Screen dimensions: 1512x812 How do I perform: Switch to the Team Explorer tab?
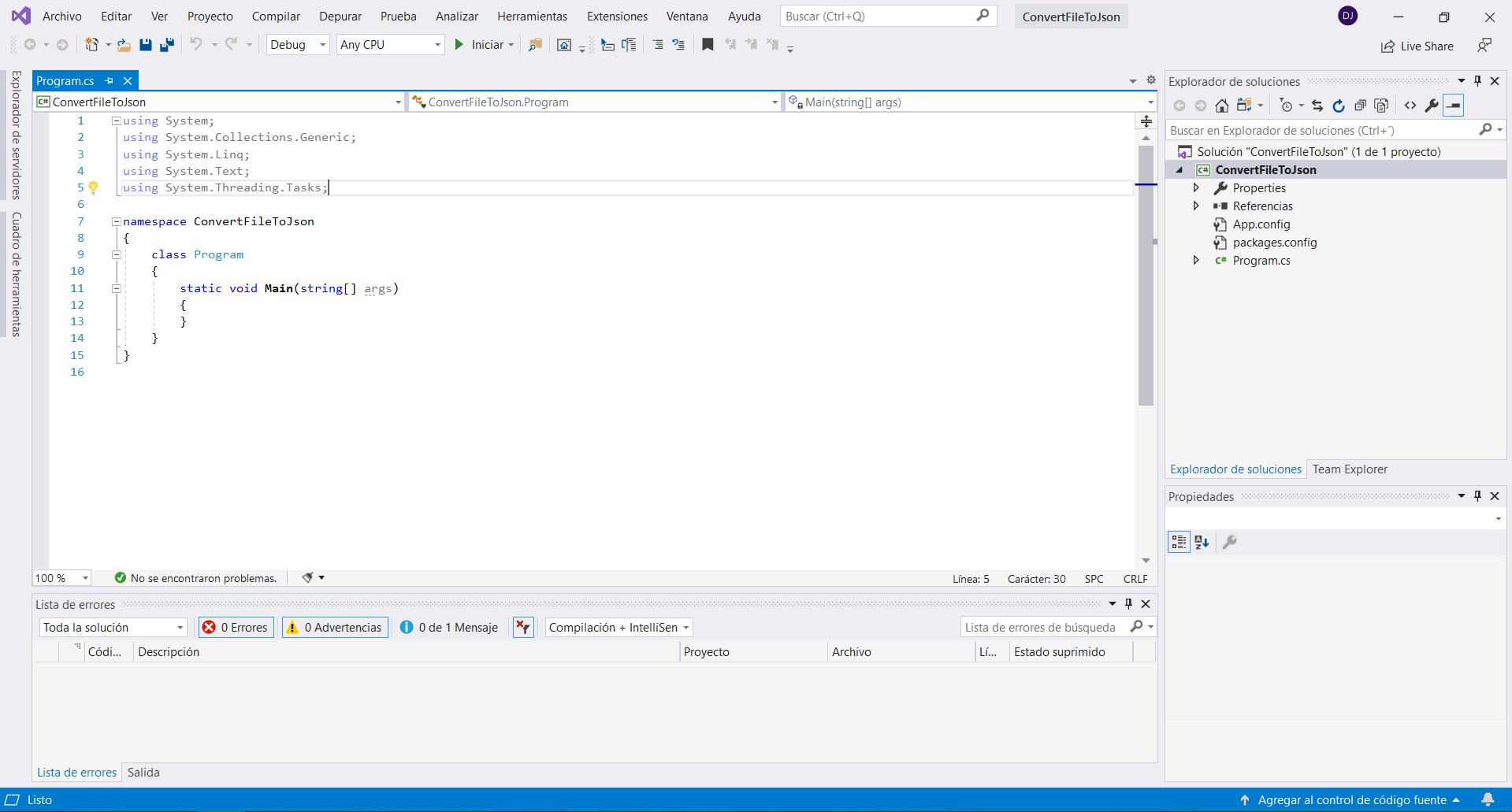point(1349,469)
